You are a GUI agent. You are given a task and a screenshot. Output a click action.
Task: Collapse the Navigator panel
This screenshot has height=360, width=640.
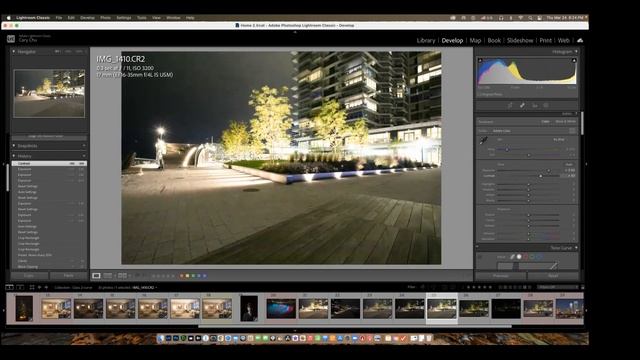(14, 52)
